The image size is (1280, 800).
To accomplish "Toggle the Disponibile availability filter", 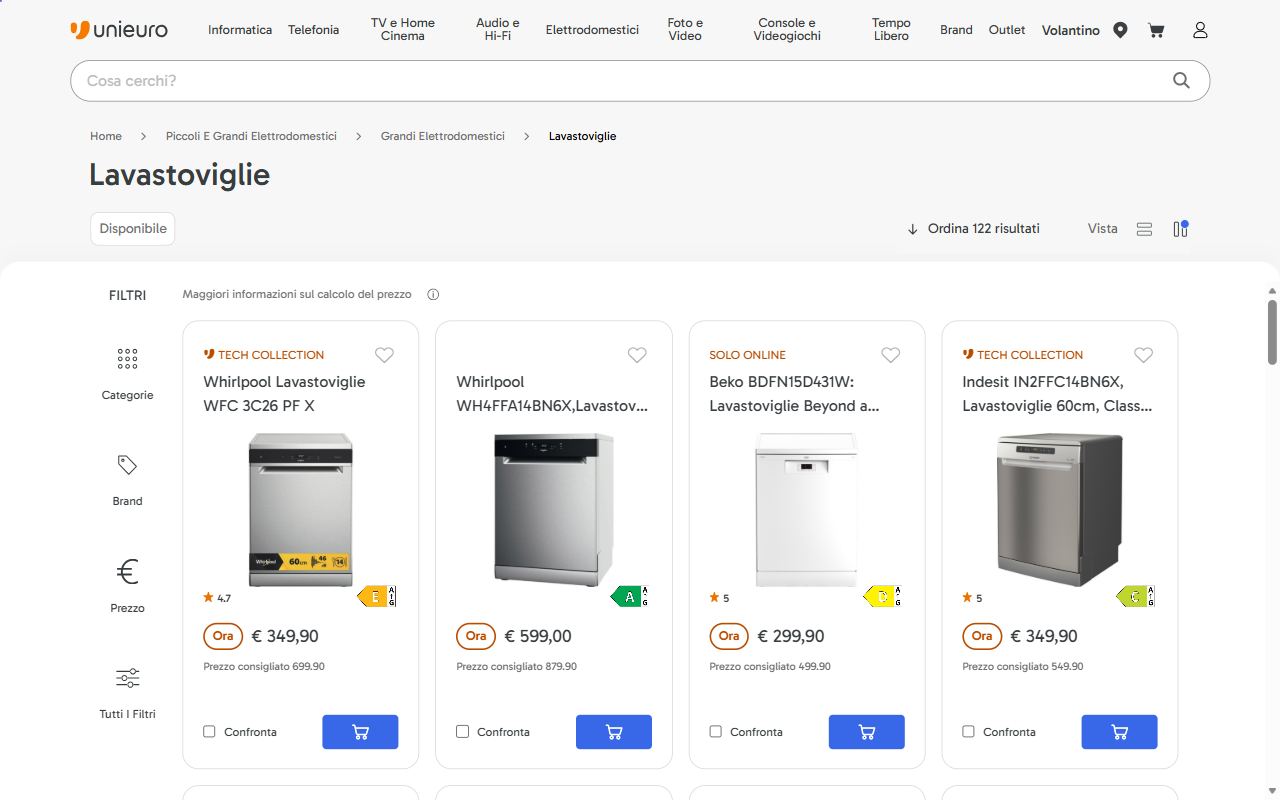I will point(133,228).
